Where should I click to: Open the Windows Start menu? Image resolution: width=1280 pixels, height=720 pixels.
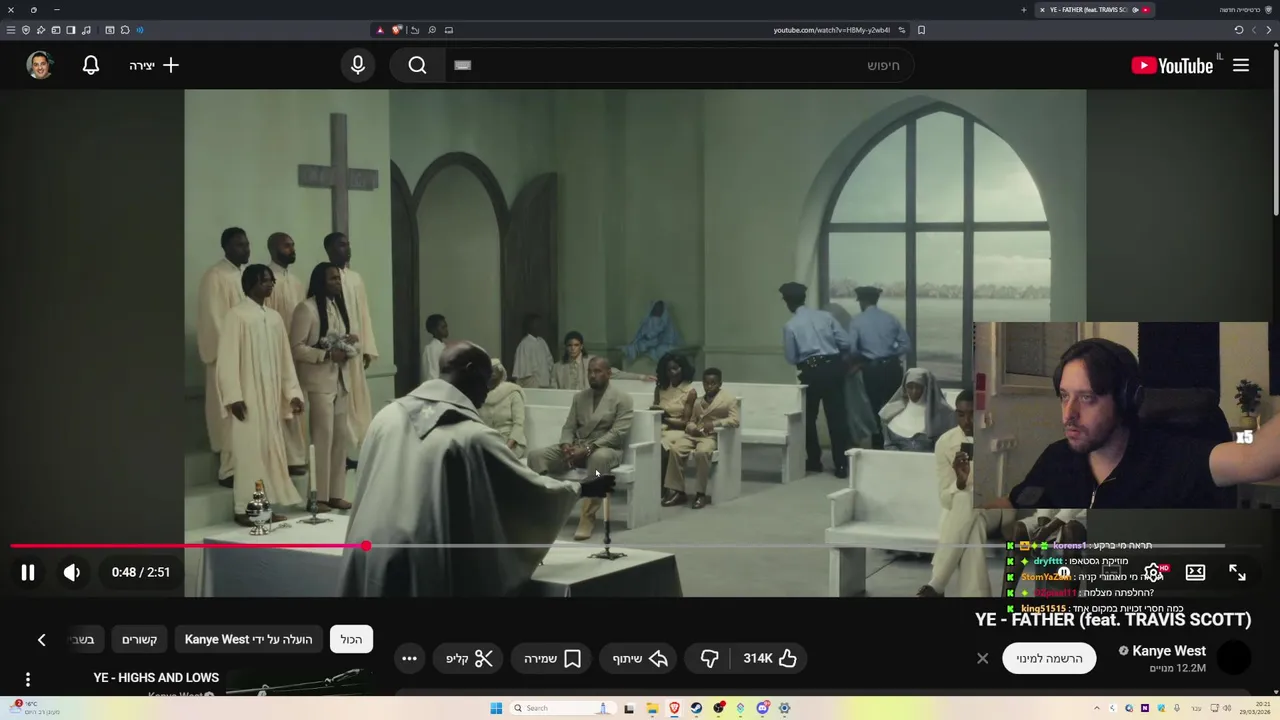496,708
